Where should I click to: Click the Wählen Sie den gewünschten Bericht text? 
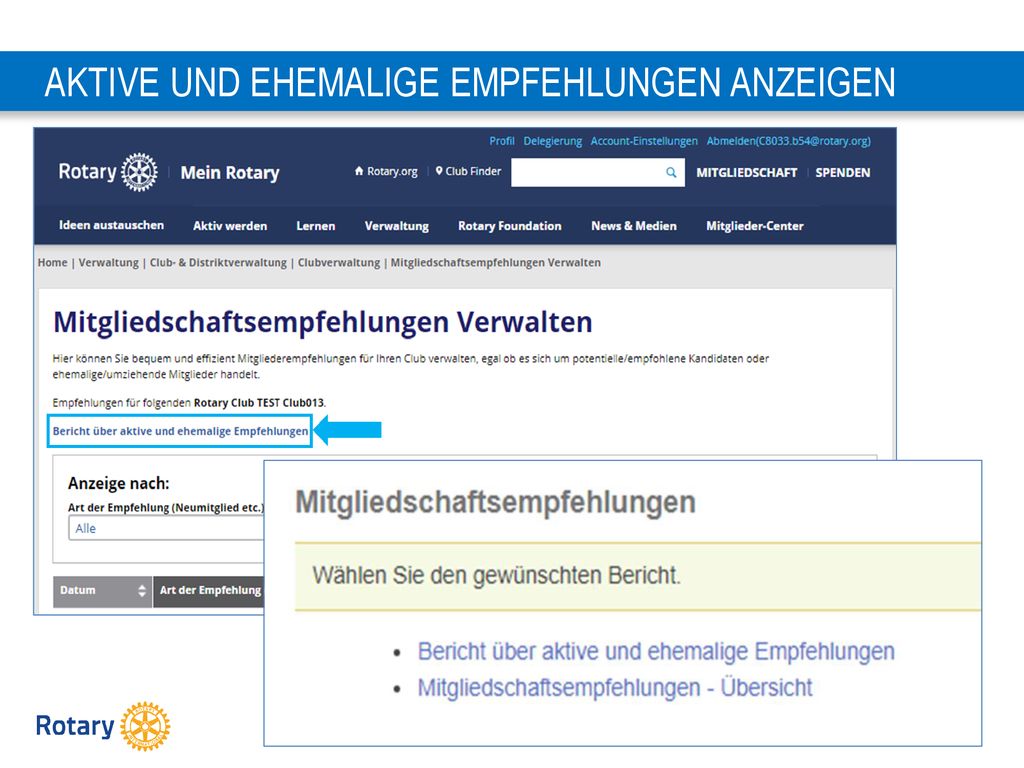pyautogui.click(x=496, y=575)
